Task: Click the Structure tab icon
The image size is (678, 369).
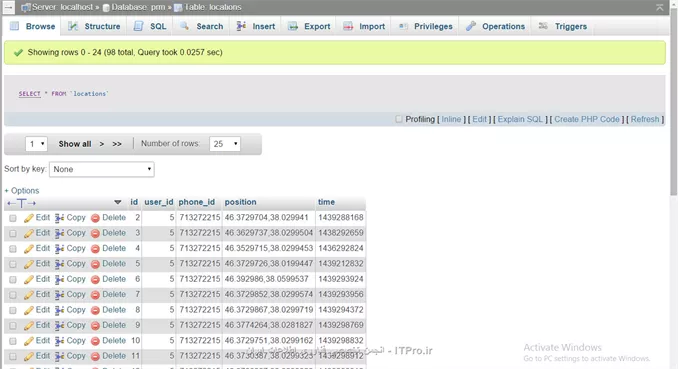Action: tap(73, 26)
